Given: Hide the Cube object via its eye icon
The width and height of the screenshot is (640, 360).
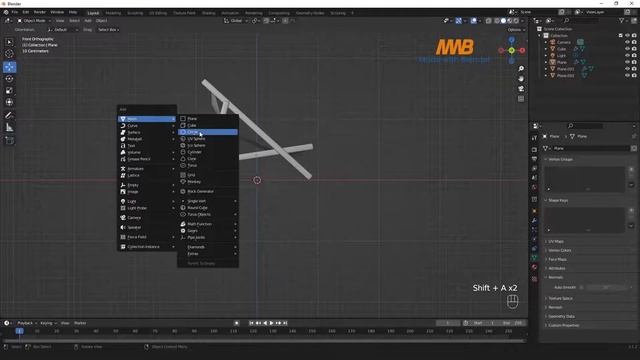Looking at the screenshot, I should click(x=627, y=49).
